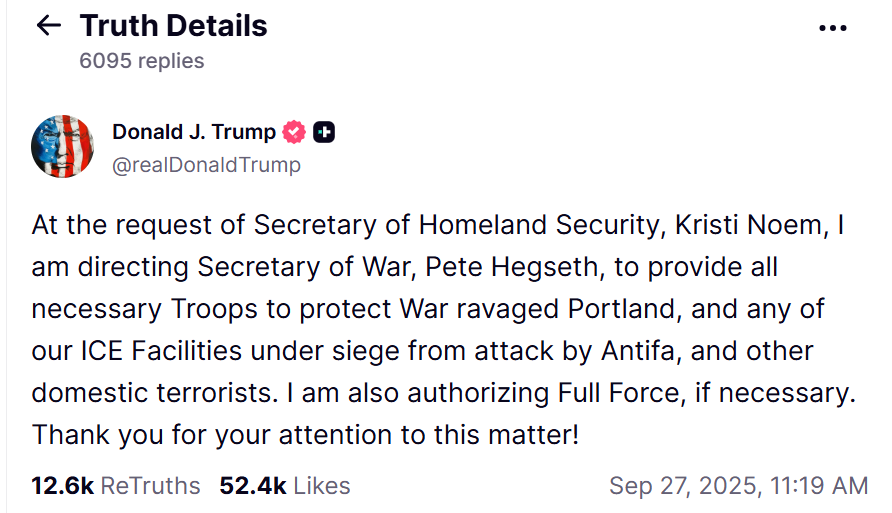Image resolution: width=892 pixels, height=513 pixels.
Task: Open the three-dot more options menu
Action: 832,28
